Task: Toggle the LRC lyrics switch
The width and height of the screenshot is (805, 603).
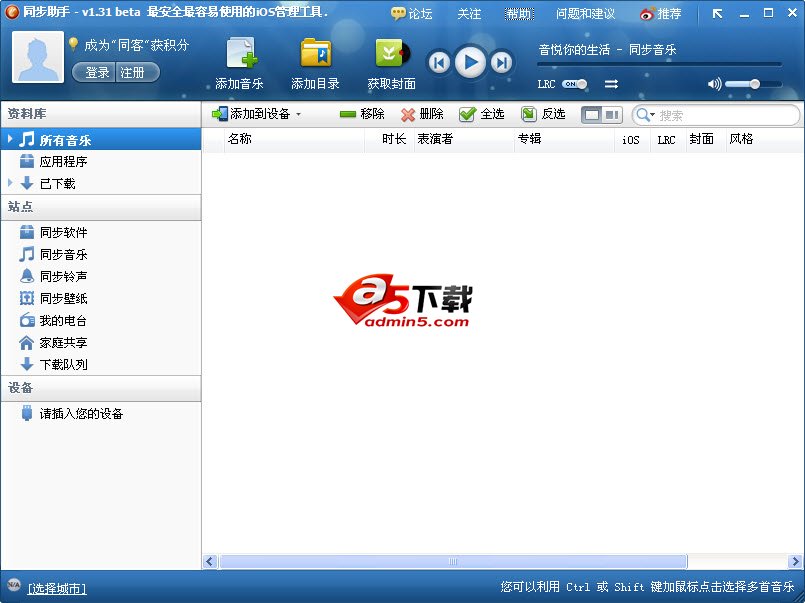Action: point(574,84)
